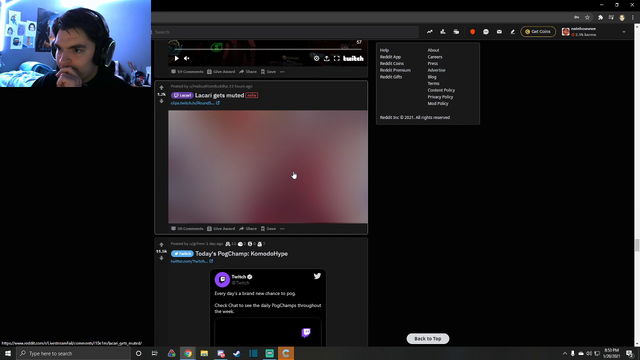
Task: Open 'Today's PogChamp: KomodoHype' title
Action: (241, 253)
